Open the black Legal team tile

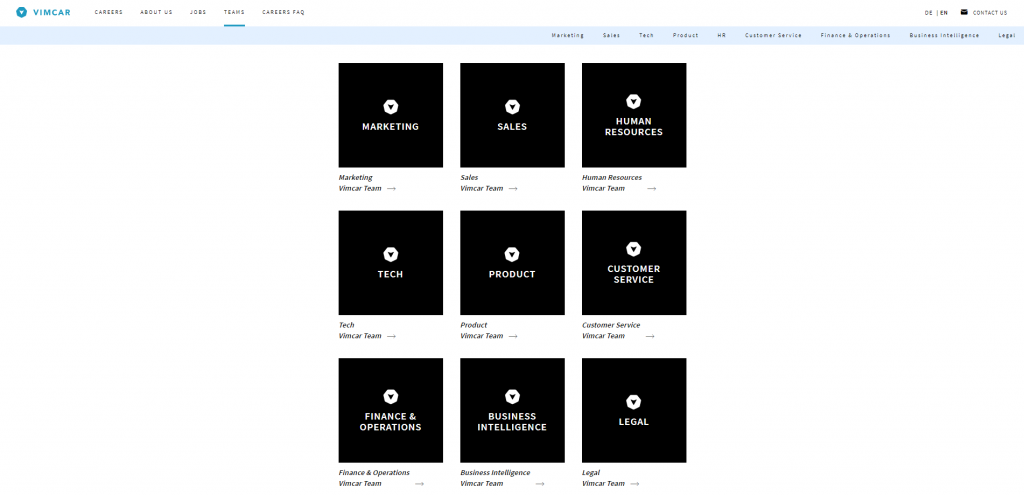(x=634, y=410)
